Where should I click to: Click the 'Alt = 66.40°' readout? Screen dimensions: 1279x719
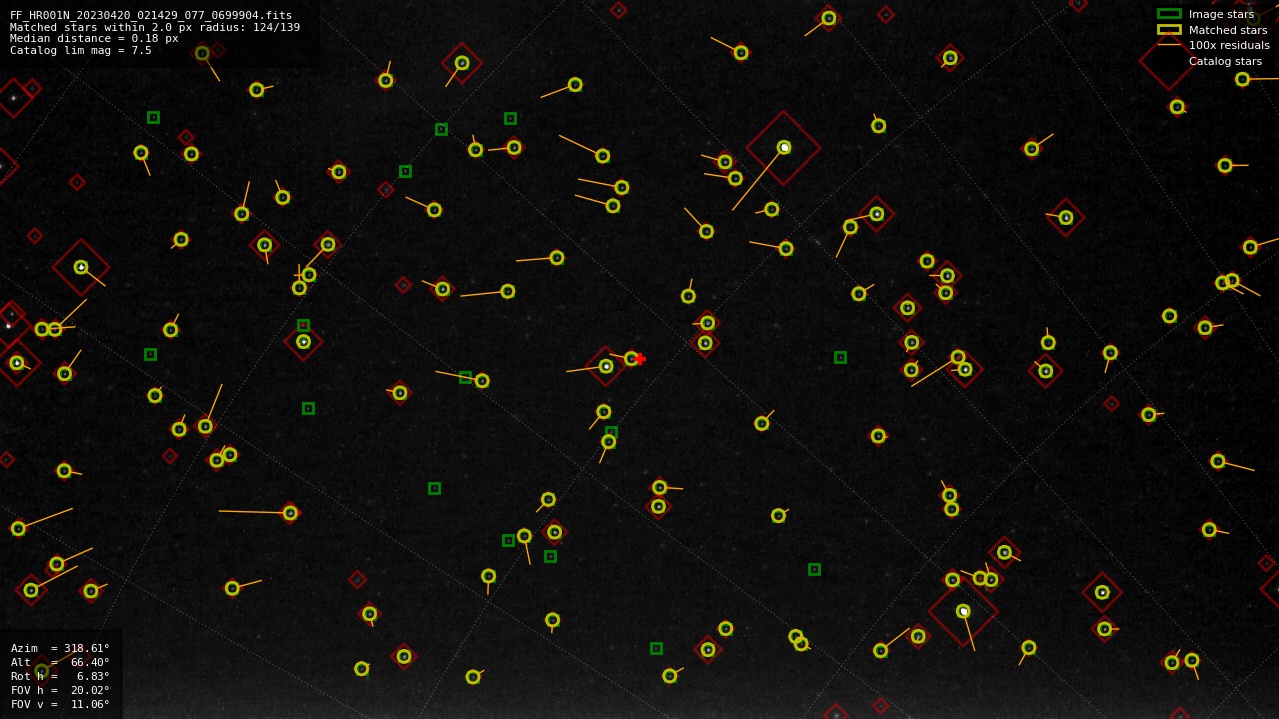[60, 663]
